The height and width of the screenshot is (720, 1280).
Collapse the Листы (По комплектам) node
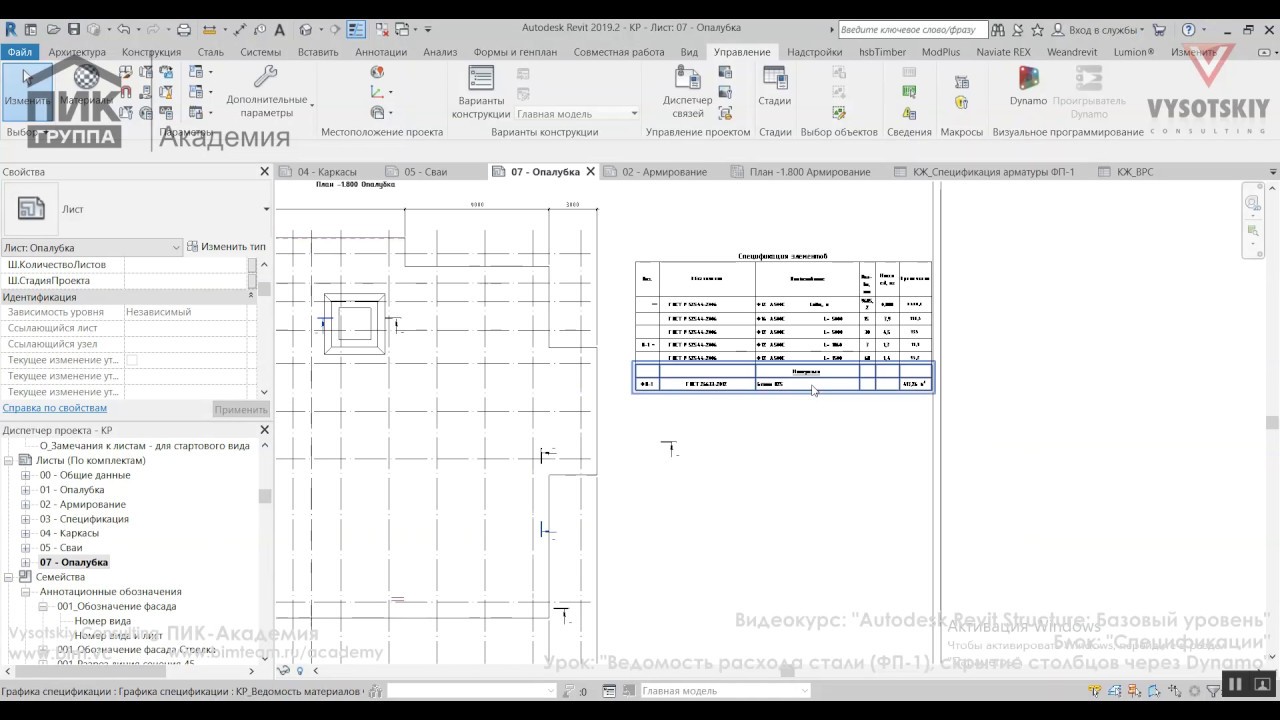tap(9, 461)
